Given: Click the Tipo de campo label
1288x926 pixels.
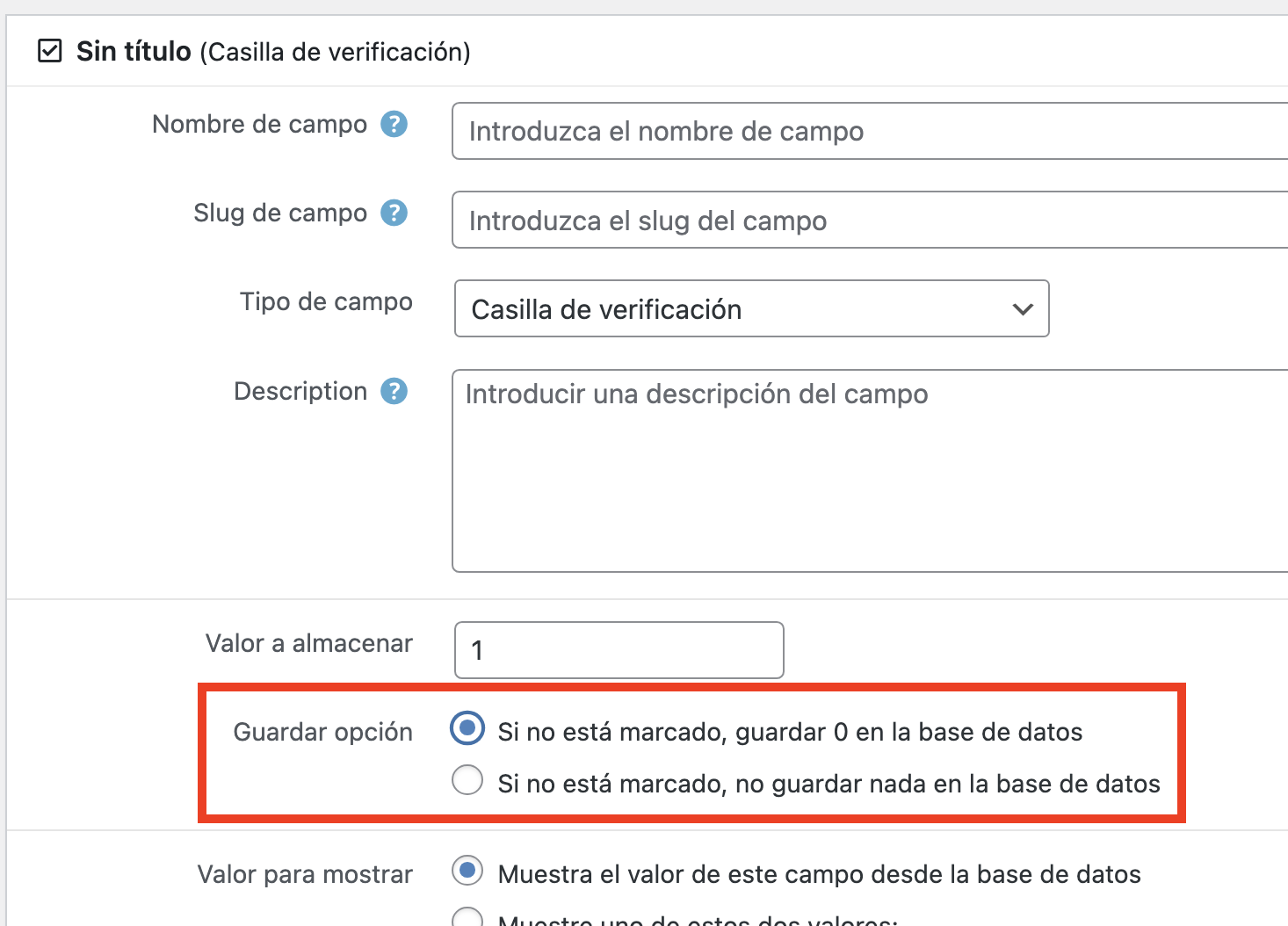Looking at the screenshot, I should click(x=326, y=301).
